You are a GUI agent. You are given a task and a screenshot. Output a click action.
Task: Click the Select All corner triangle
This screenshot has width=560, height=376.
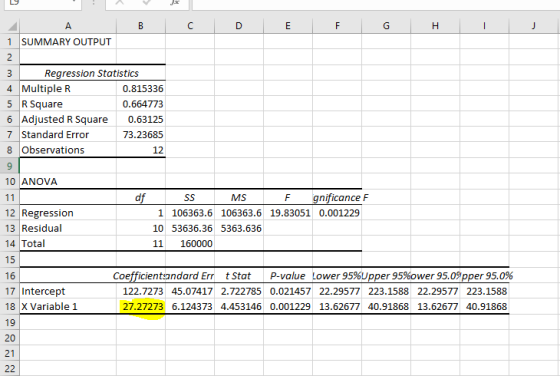click(x=12, y=26)
